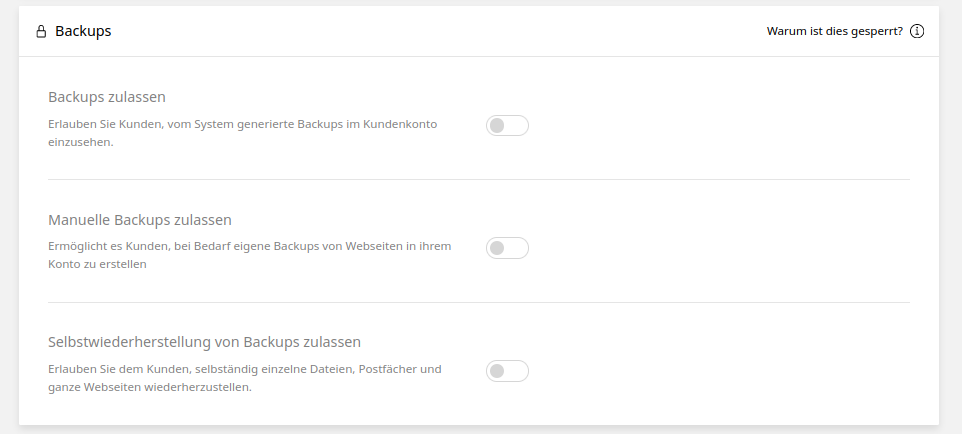This screenshot has width=962, height=434.
Task: Click the grey knob of 'Manuelle Backups' switch
Action: (498, 248)
